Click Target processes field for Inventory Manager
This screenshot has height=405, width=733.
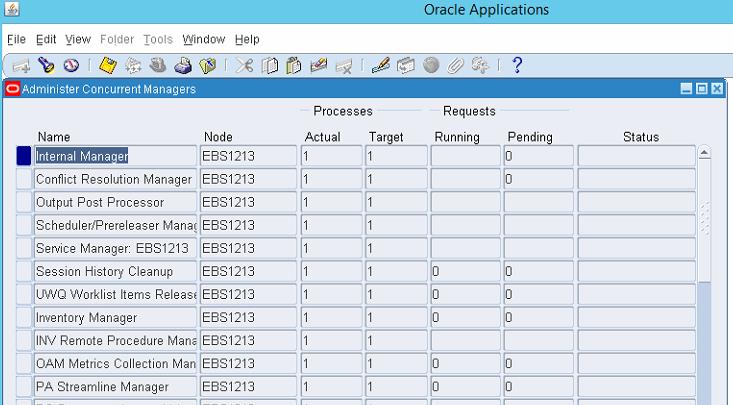tap(396, 318)
